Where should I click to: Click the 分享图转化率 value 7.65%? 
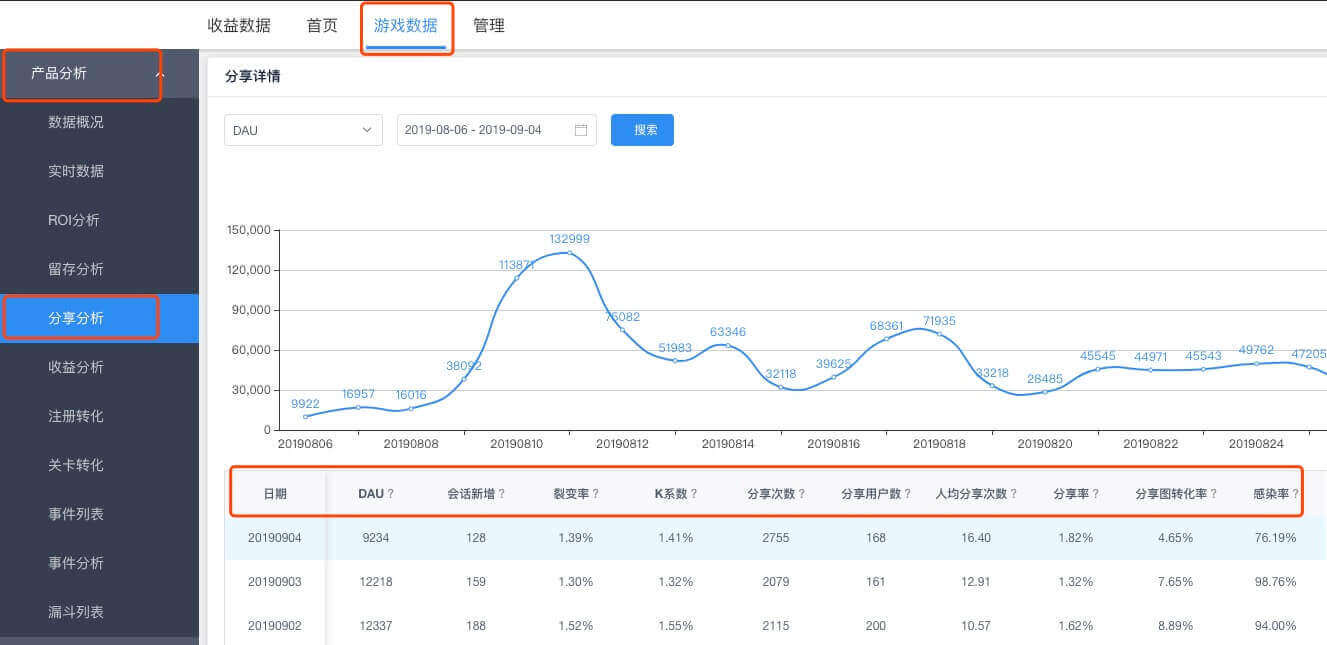point(1175,582)
